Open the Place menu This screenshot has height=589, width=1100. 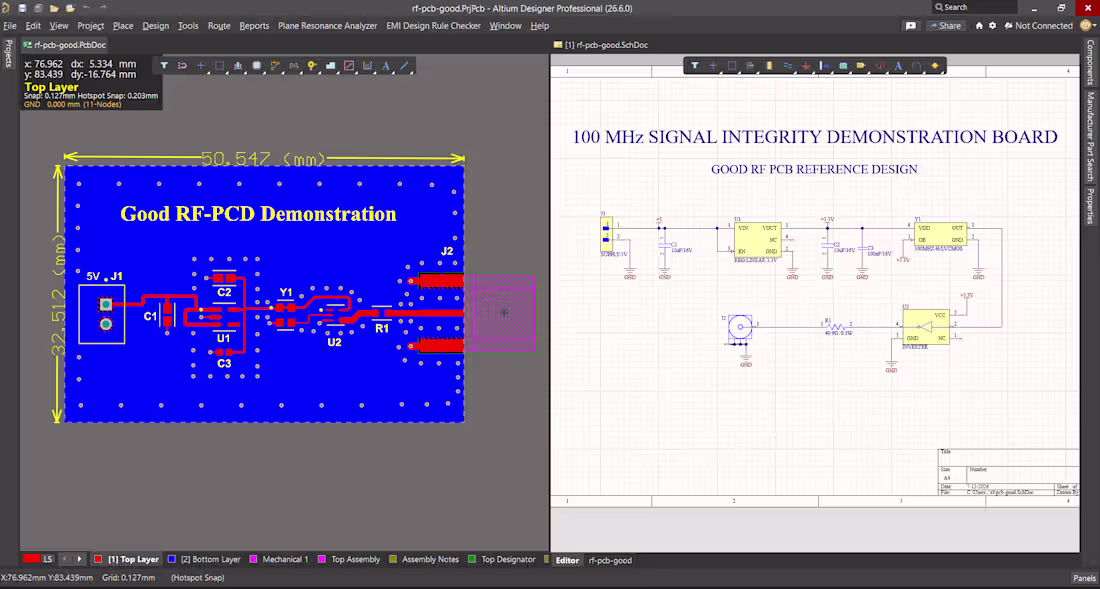pos(123,25)
